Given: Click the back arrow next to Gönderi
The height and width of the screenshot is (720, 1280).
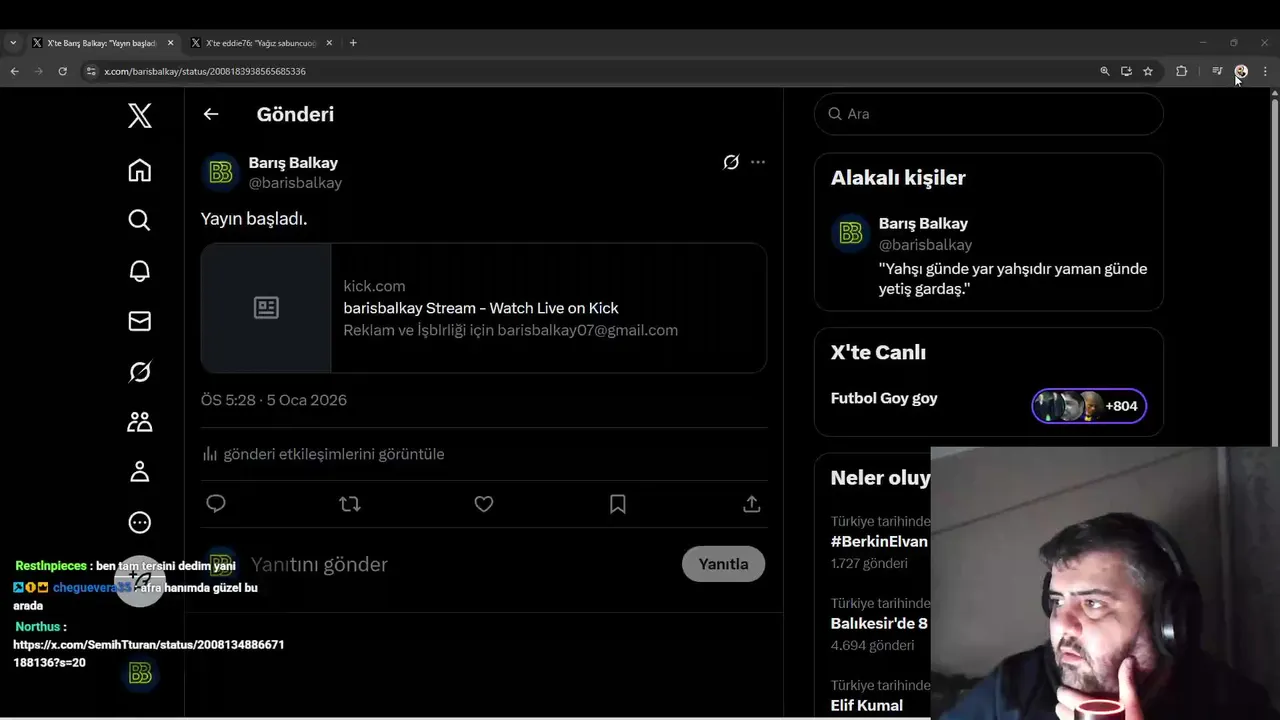Looking at the screenshot, I should pos(211,114).
